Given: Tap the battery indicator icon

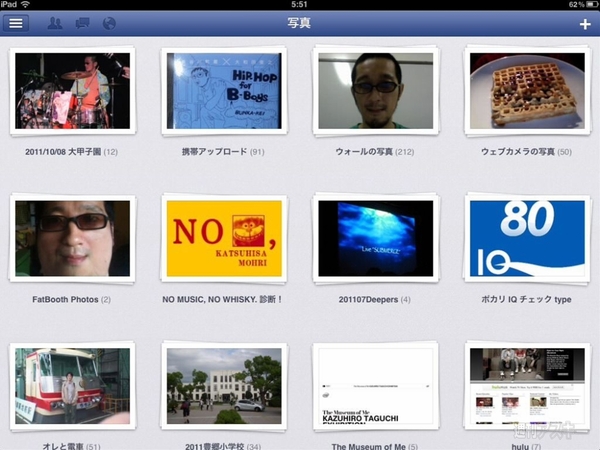Looking at the screenshot, I should [593, 5].
